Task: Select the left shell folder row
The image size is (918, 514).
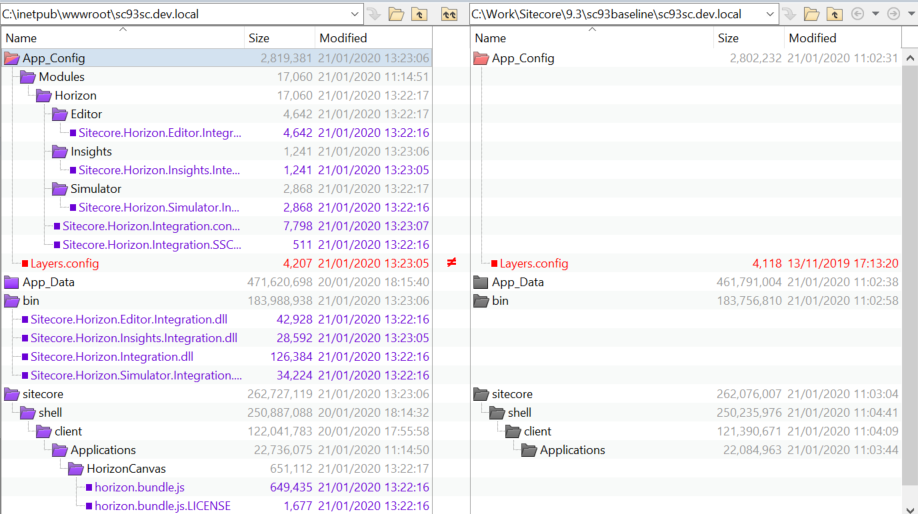Action: coord(217,413)
